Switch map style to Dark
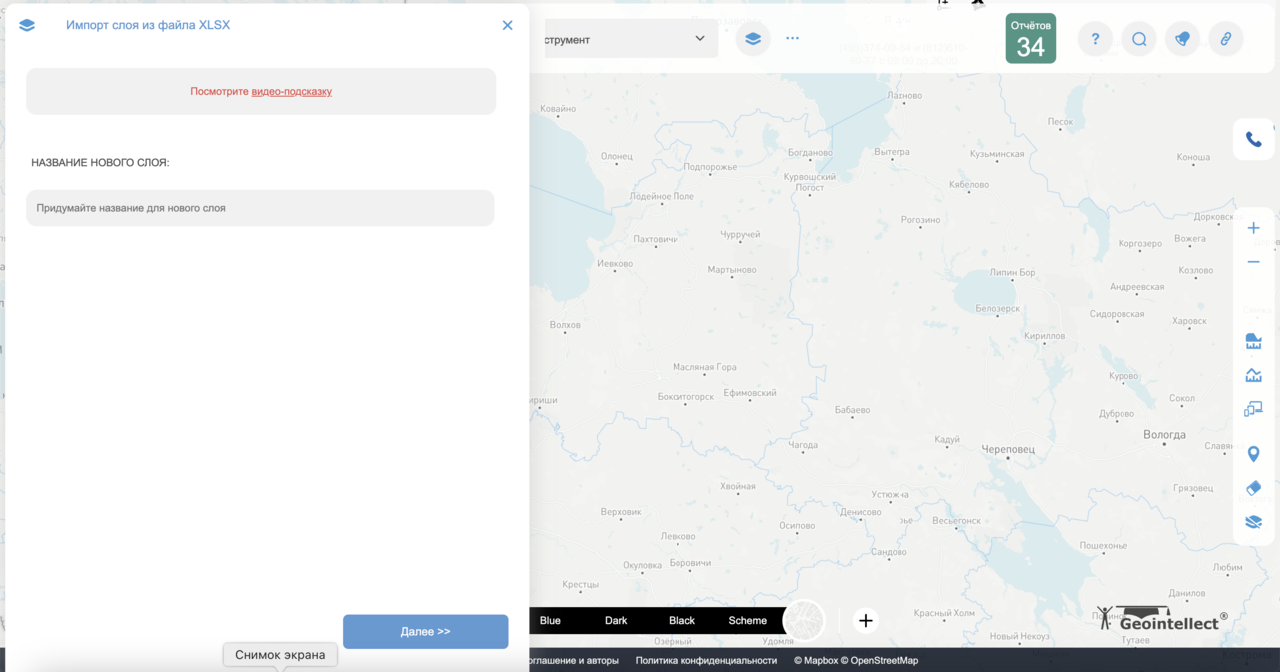The image size is (1280, 672). (x=616, y=620)
